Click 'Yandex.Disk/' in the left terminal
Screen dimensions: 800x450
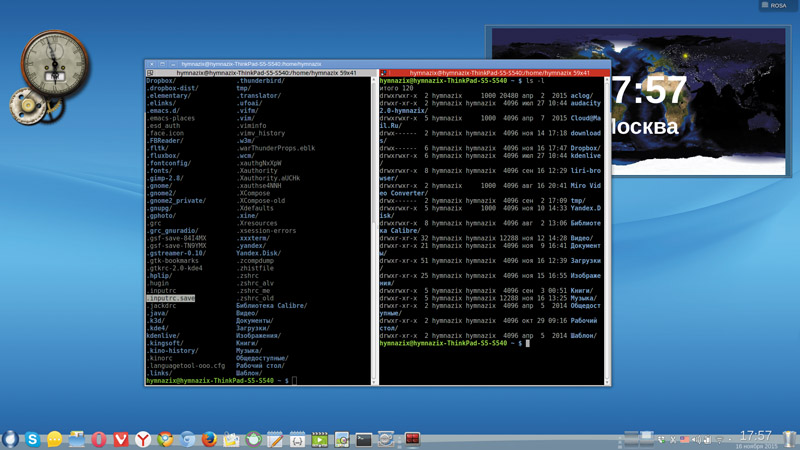pyautogui.click(x=258, y=253)
